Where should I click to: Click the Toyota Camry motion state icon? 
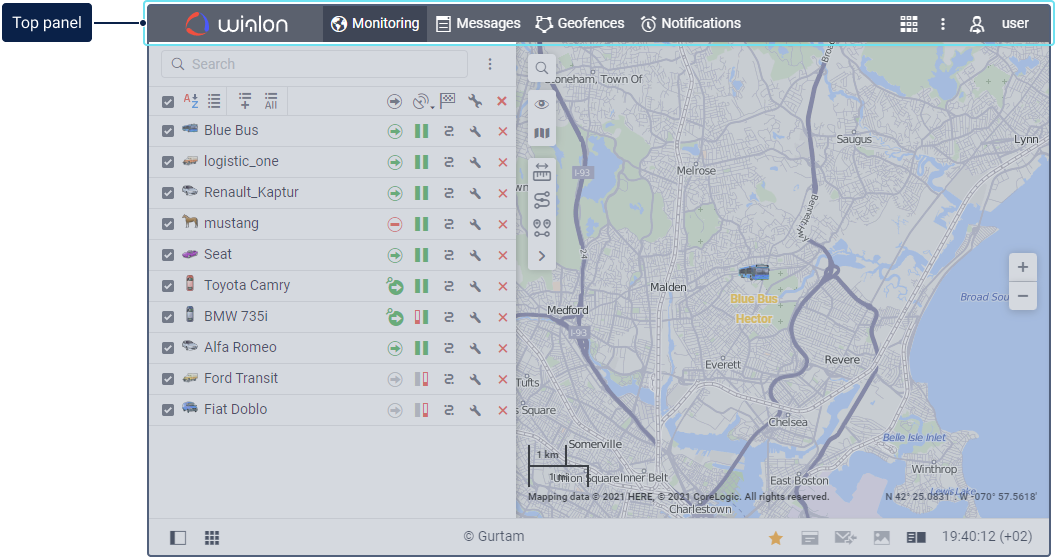(395, 286)
